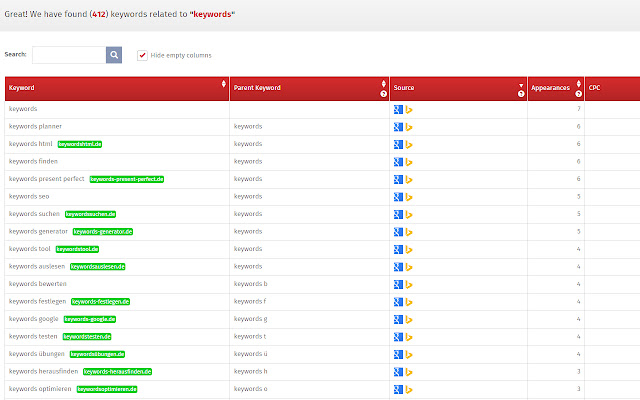Click Parent Keyword header label
This screenshot has height=400, width=640.
coord(257,88)
